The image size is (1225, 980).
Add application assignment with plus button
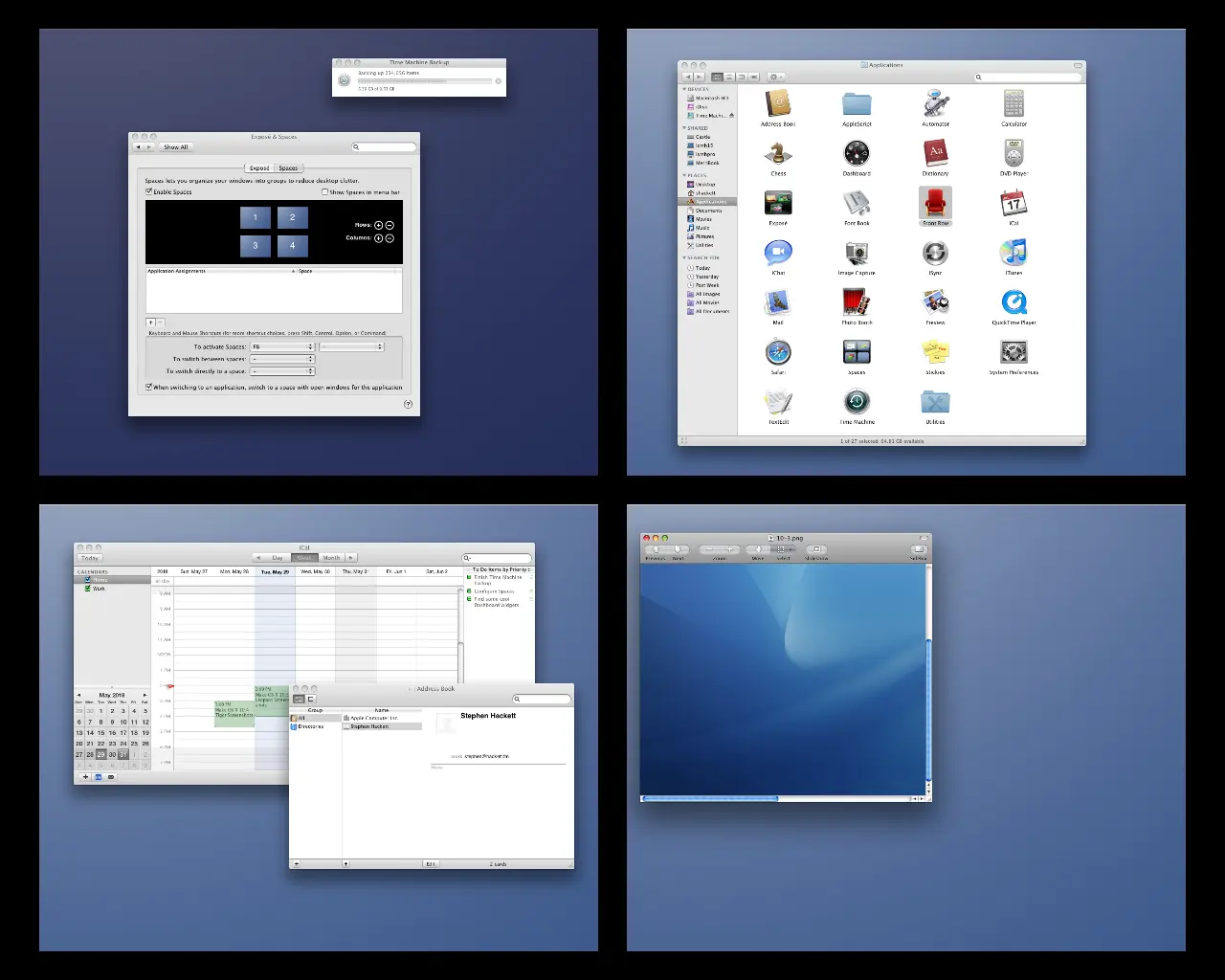[150, 323]
